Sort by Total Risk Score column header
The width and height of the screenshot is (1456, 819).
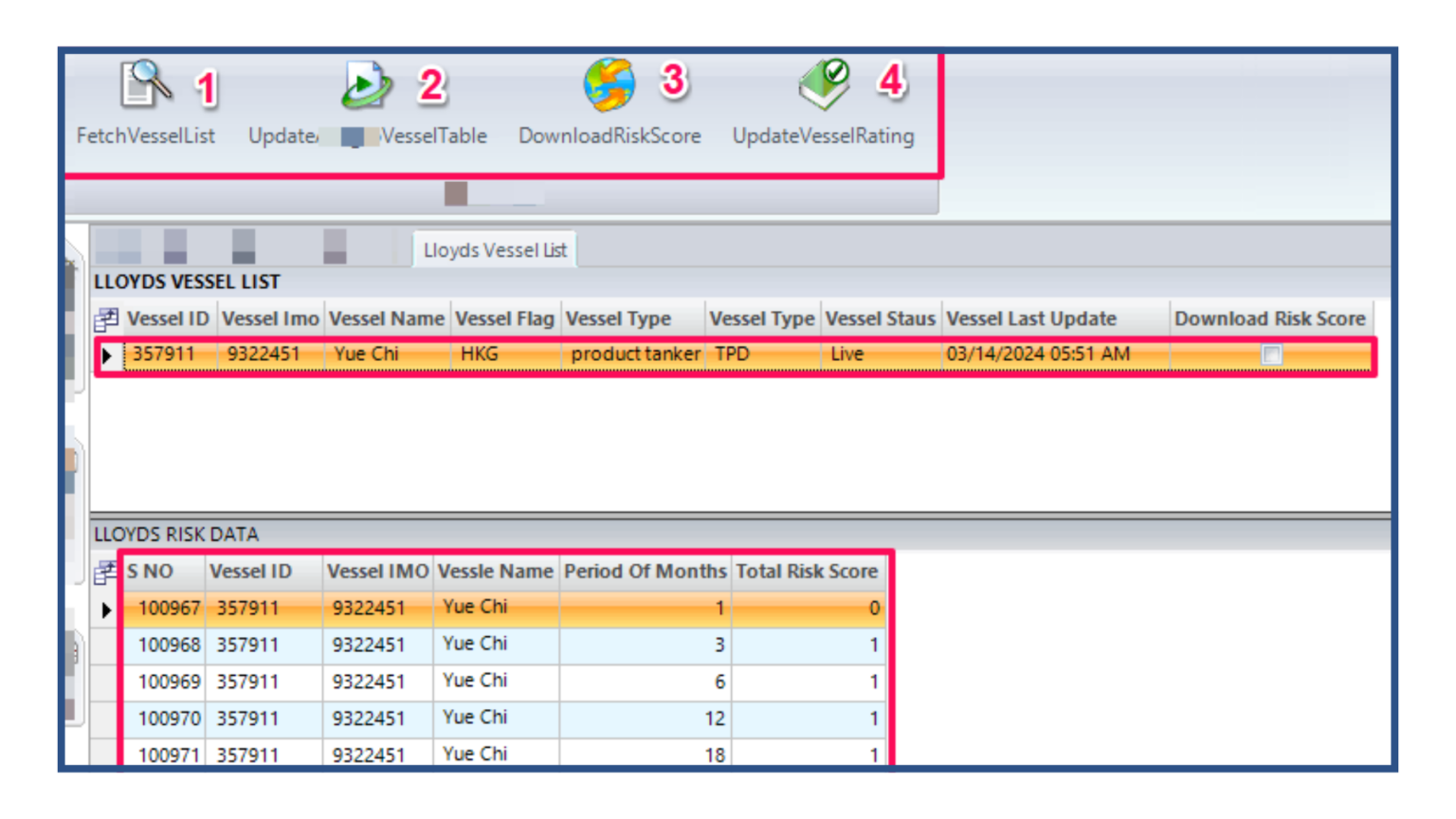coord(807,572)
